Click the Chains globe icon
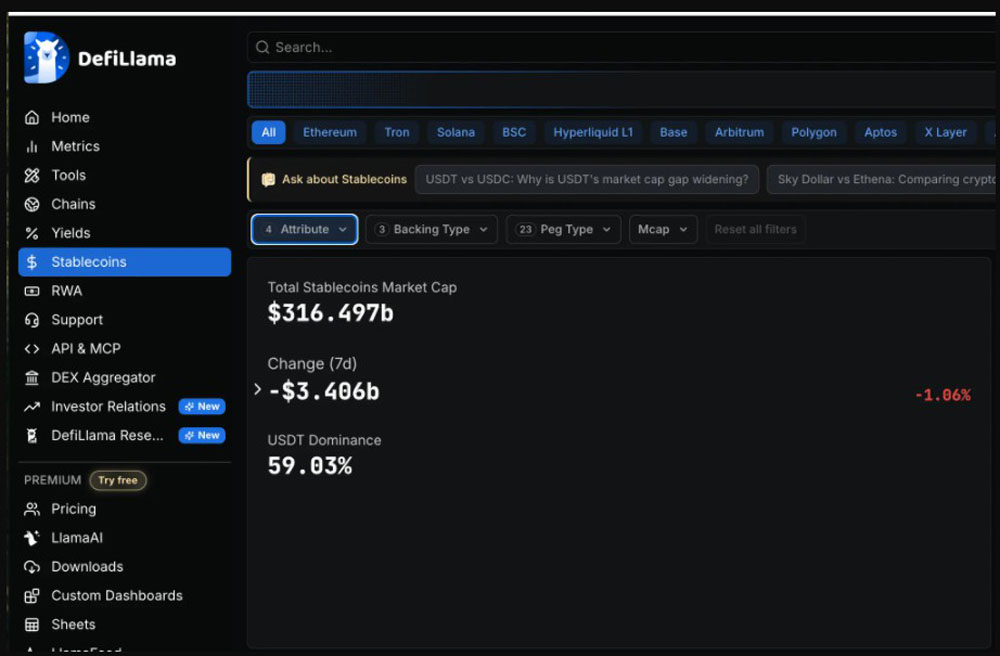The width and height of the screenshot is (1000, 656). pyautogui.click(x=32, y=204)
